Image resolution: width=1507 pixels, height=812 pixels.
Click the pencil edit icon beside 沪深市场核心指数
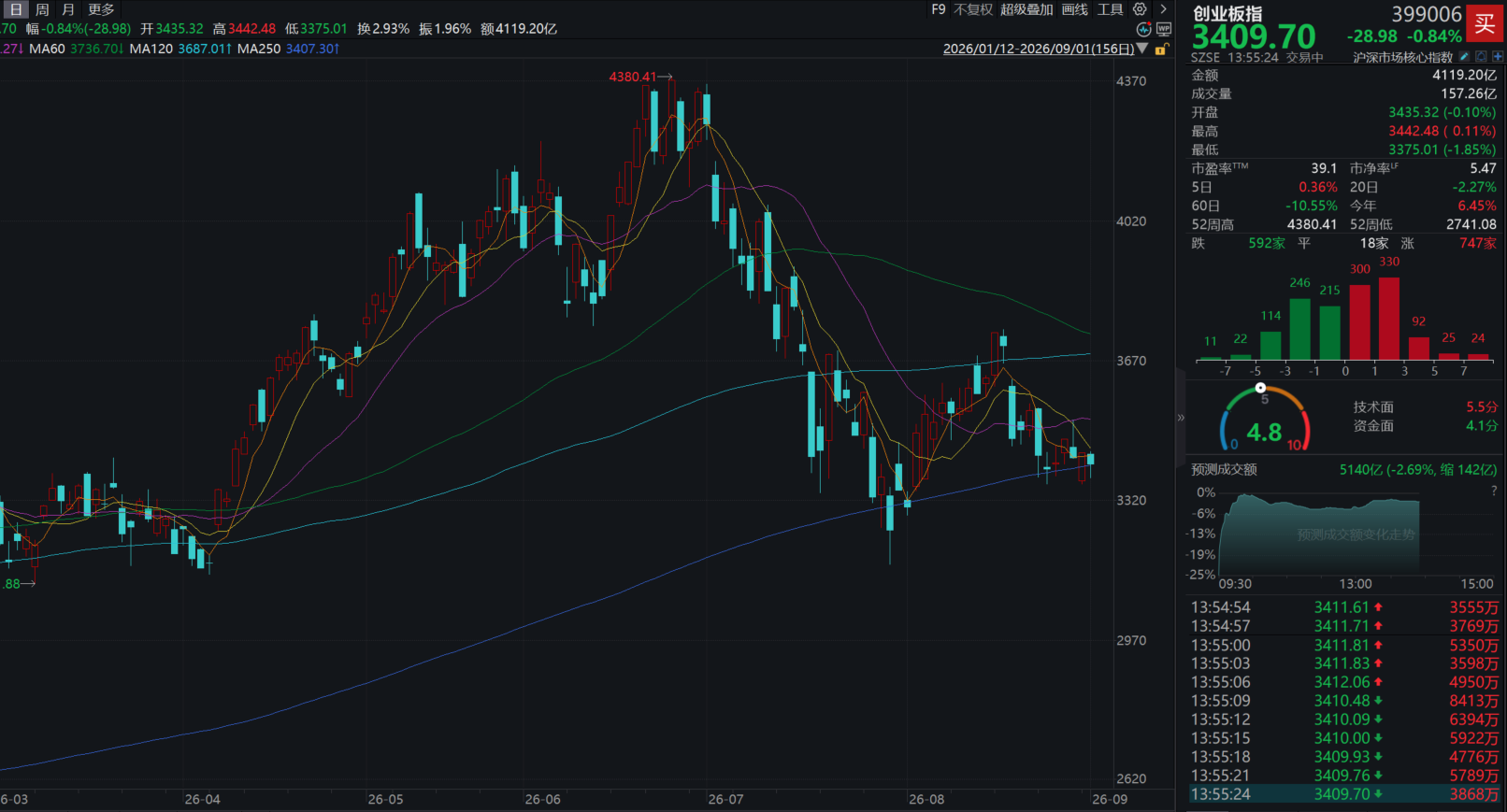tap(1464, 57)
